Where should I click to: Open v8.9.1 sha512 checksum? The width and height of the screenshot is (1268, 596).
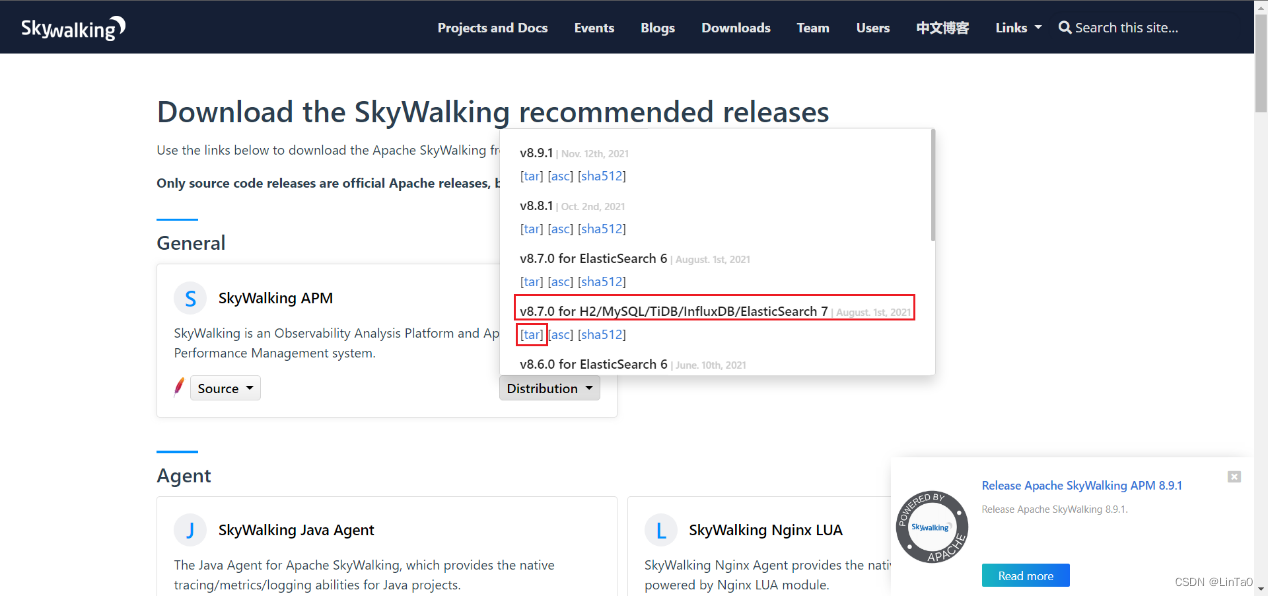(602, 176)
